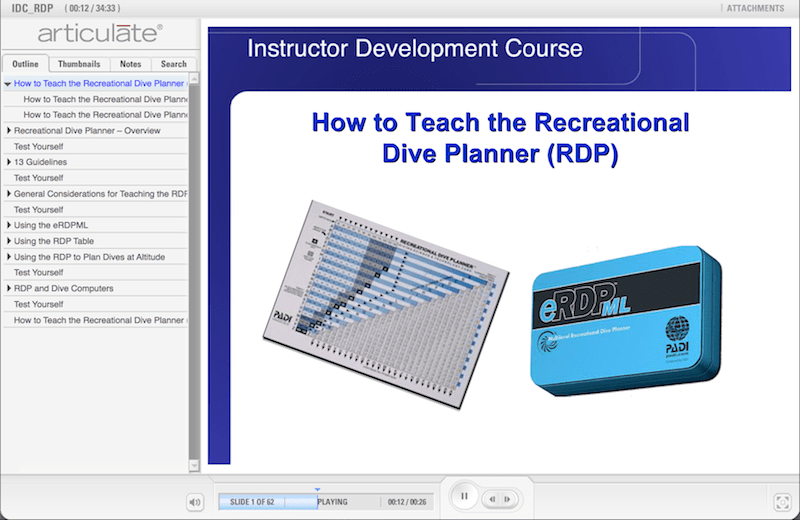The width and height of the screenshot is (800, 520).
Task: Select second sub-item How to Teach slide
Action: coord(105,115)
